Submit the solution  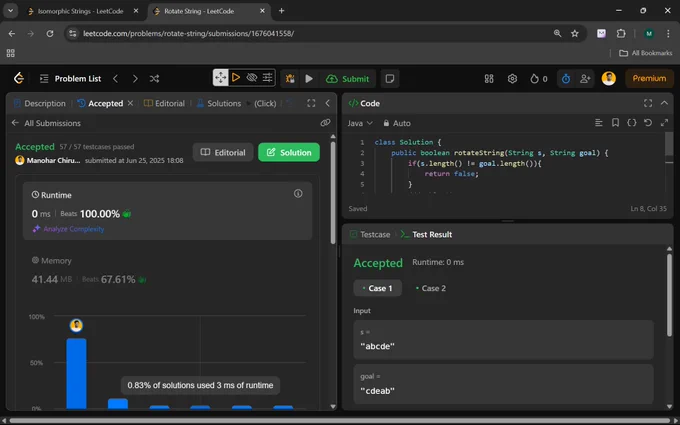click(x=347, y=78)
